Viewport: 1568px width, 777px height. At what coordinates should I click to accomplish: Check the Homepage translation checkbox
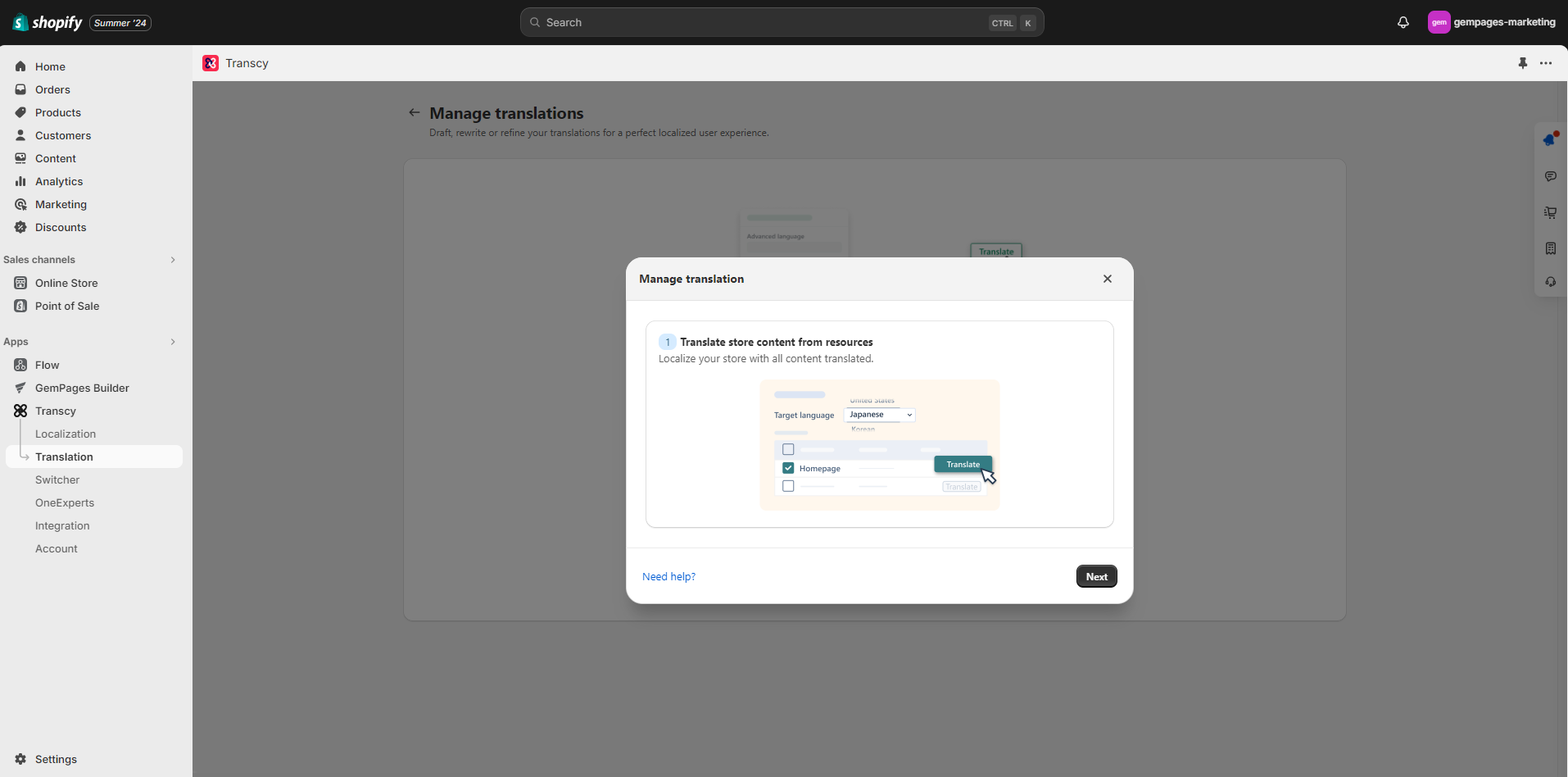[788, 467]
